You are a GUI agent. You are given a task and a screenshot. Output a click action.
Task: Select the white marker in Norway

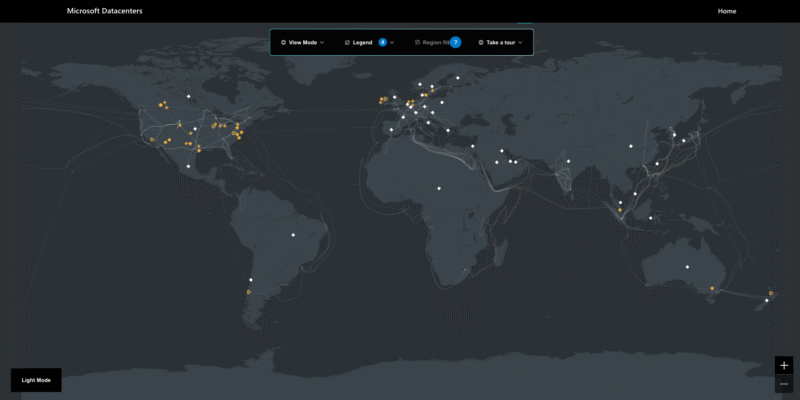pyautogui.click(x=420, y=84)
